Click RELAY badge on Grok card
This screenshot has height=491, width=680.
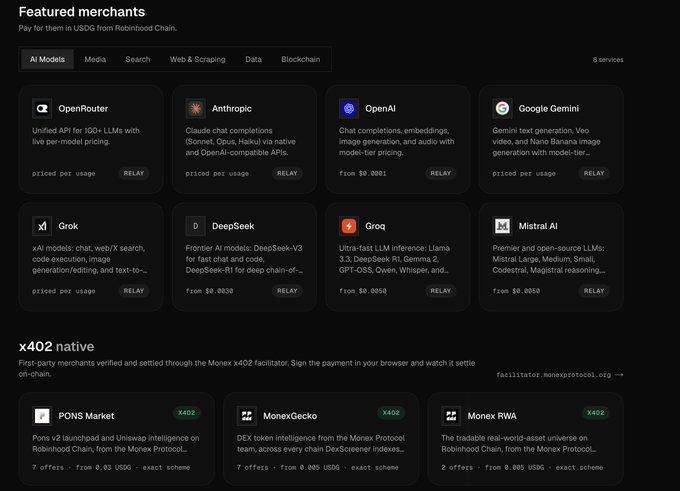pos(134,291)
